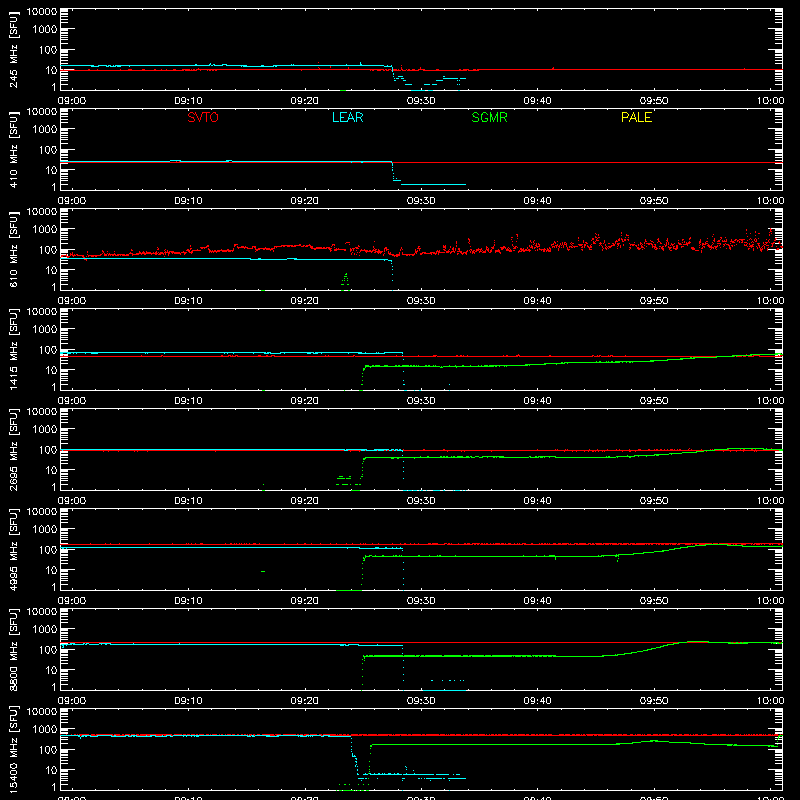Select the 10 tick of the 410 MHz plot
The image size is (800, 800).
click(x=51, y=170)
